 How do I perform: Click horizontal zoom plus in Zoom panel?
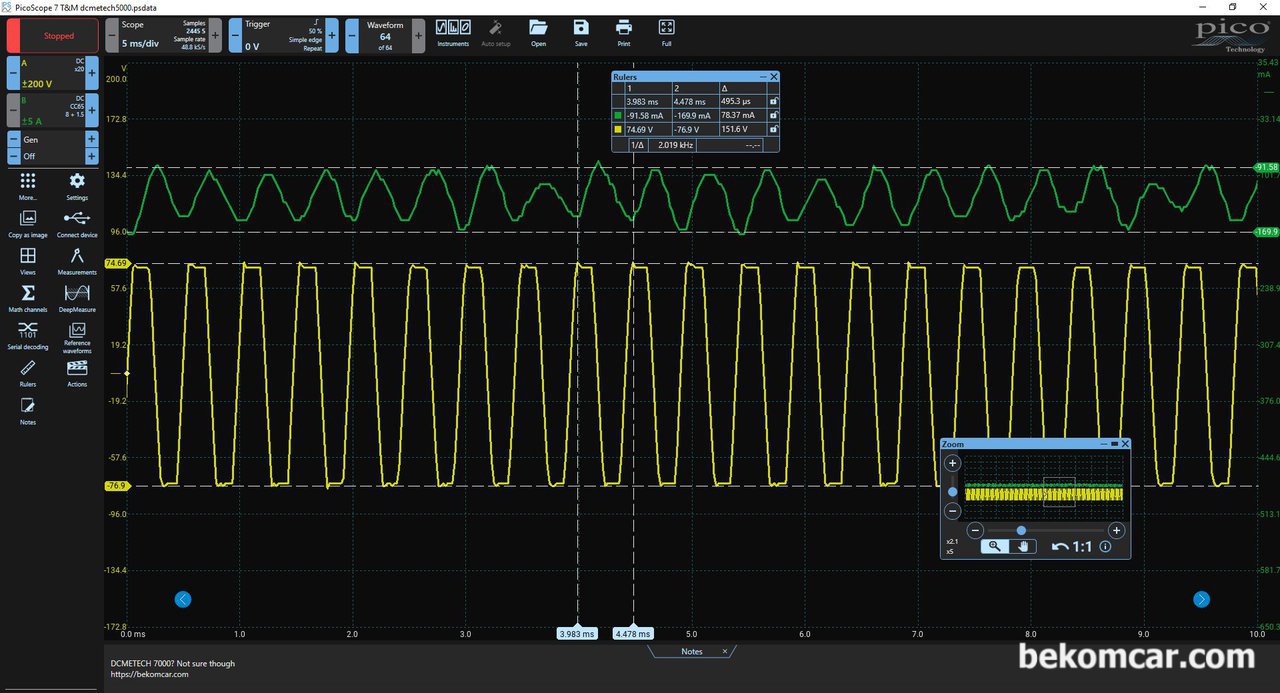pyautogui.click(x=1117, y=530)
